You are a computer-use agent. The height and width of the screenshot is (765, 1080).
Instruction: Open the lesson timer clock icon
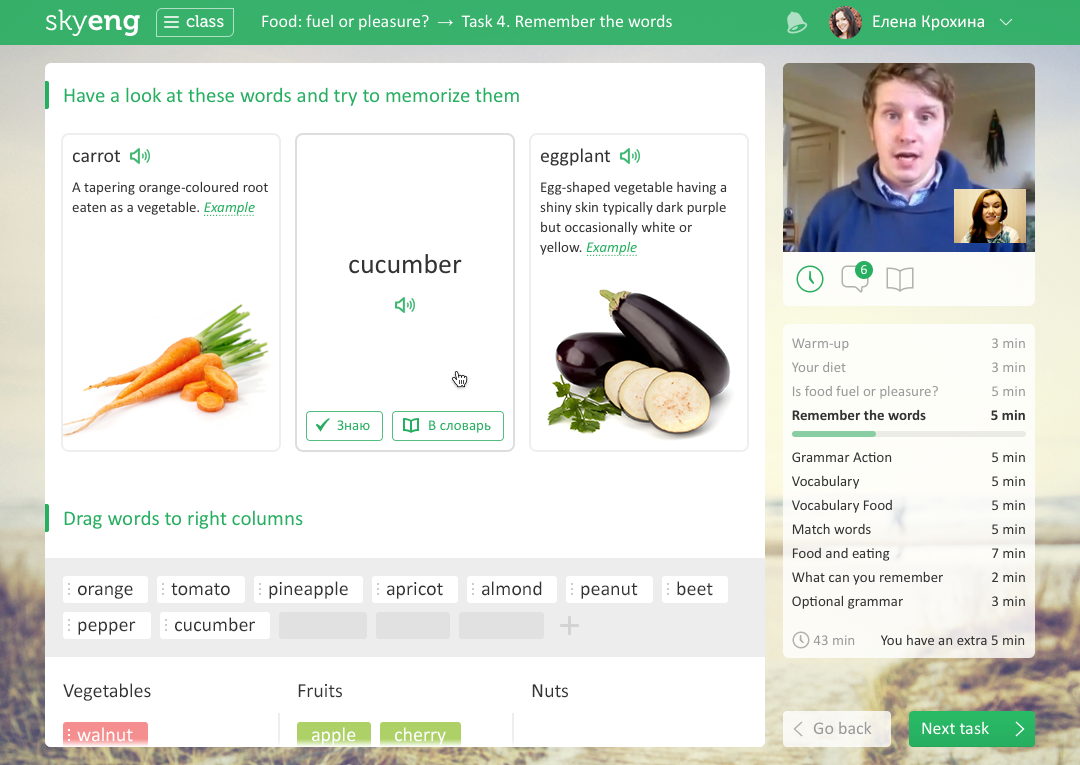click(x=810, y=279)
